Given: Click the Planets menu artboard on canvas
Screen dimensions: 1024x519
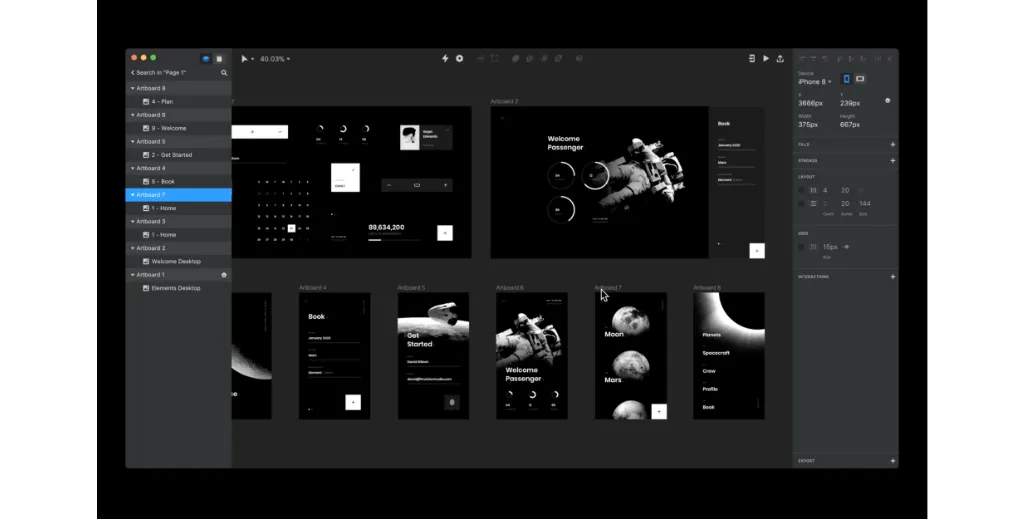Looking at the screenshot, I should coord(729,356).
